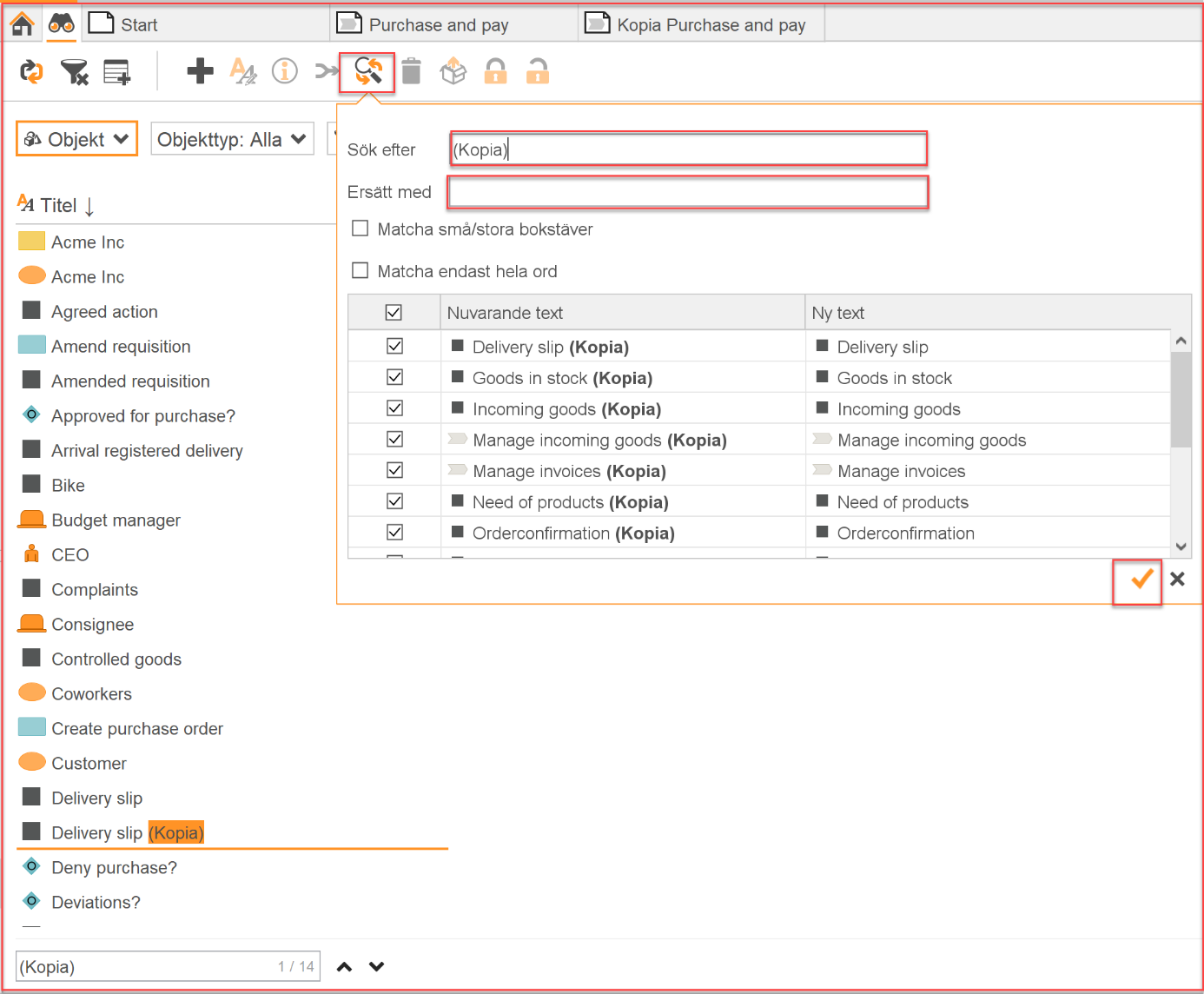Jump to next search match arrow
1204x994 pixels.
click(x=377, y=967)
